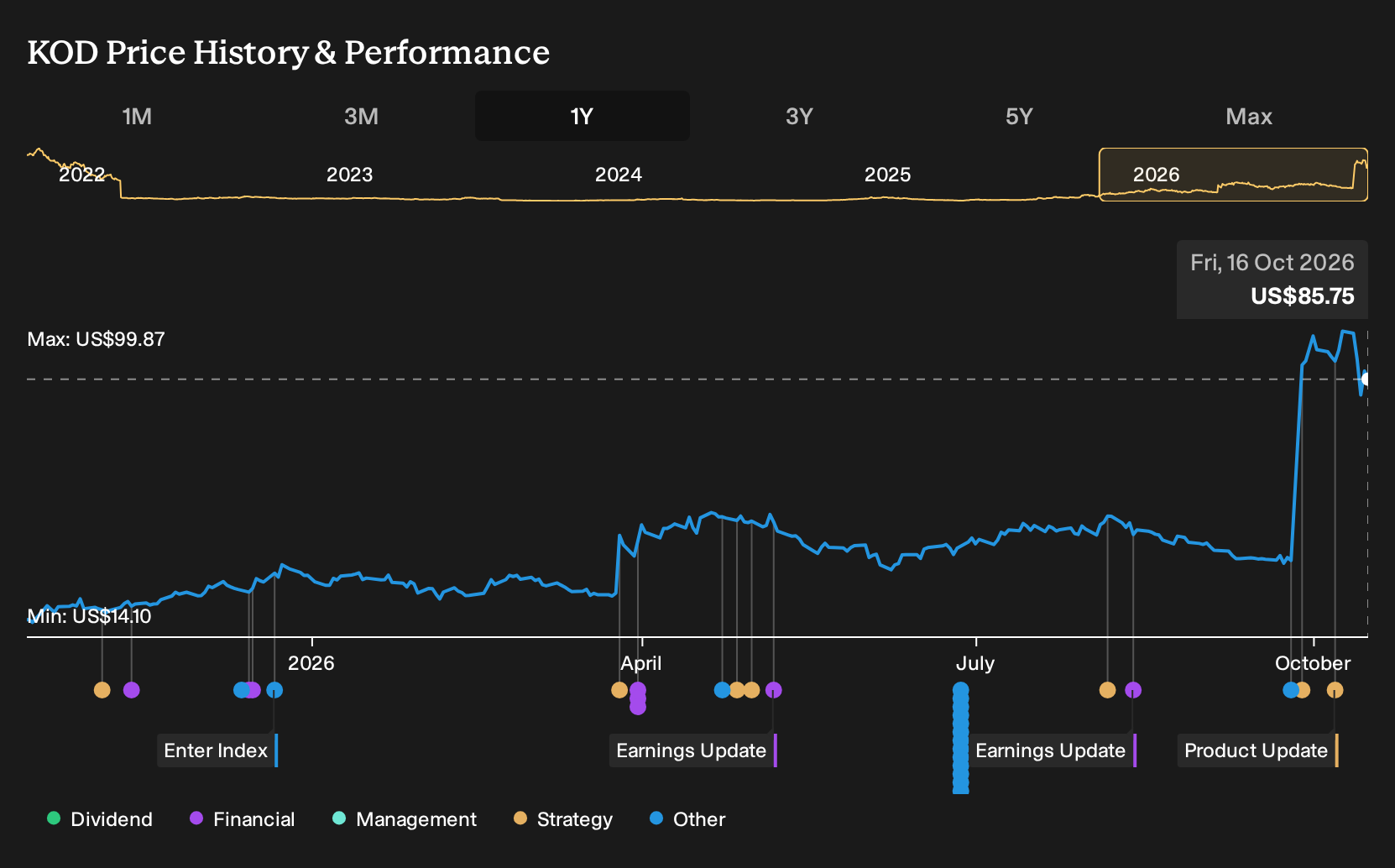Show the Max price history range

pos(1249,116)
